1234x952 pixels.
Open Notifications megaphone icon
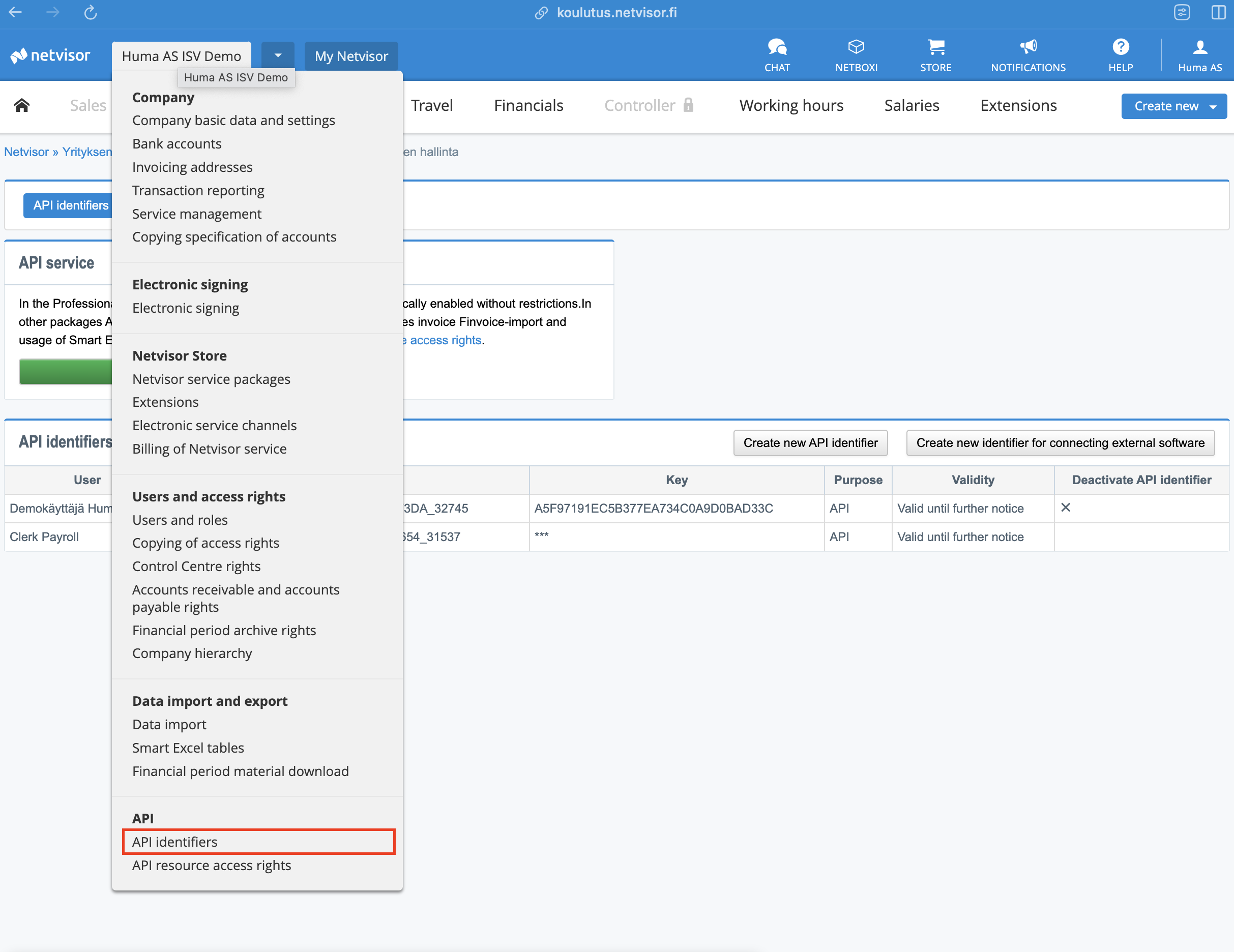[x=1028, y=55]
